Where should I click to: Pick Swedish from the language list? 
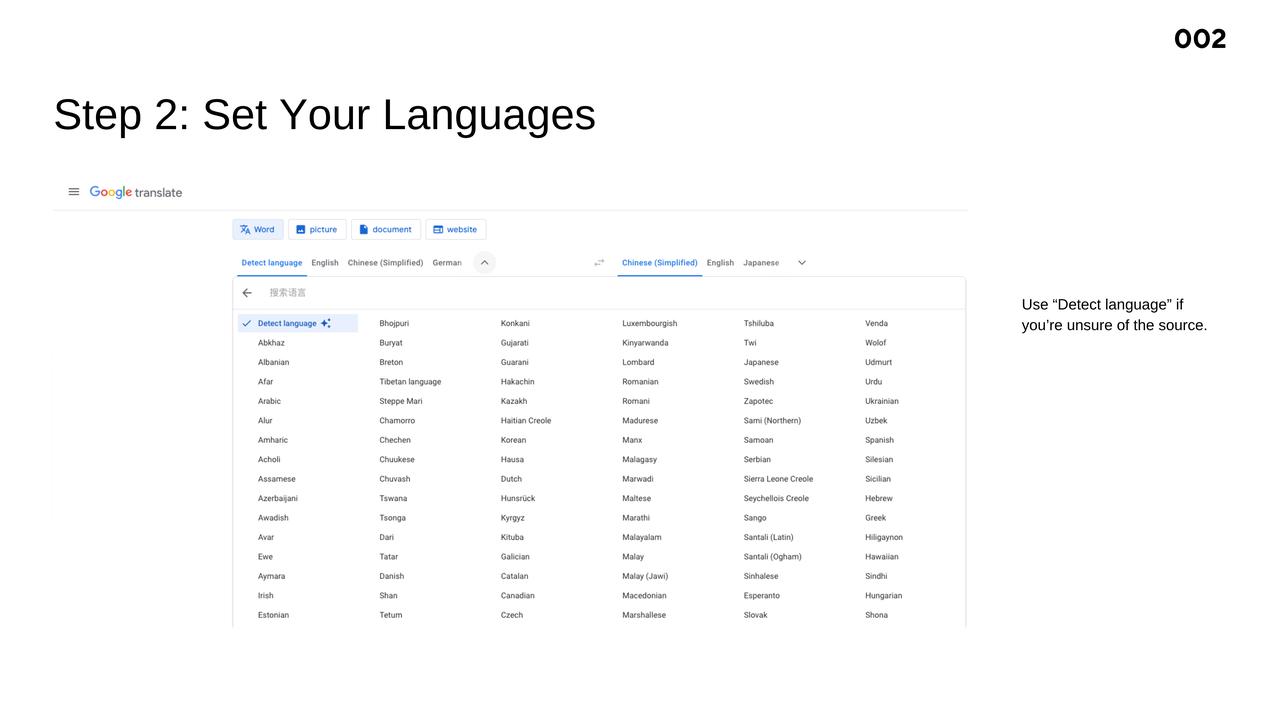758,382
